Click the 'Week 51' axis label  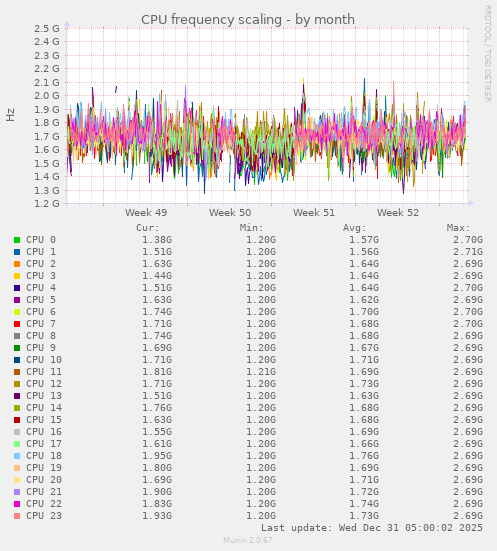click(314, 213)
